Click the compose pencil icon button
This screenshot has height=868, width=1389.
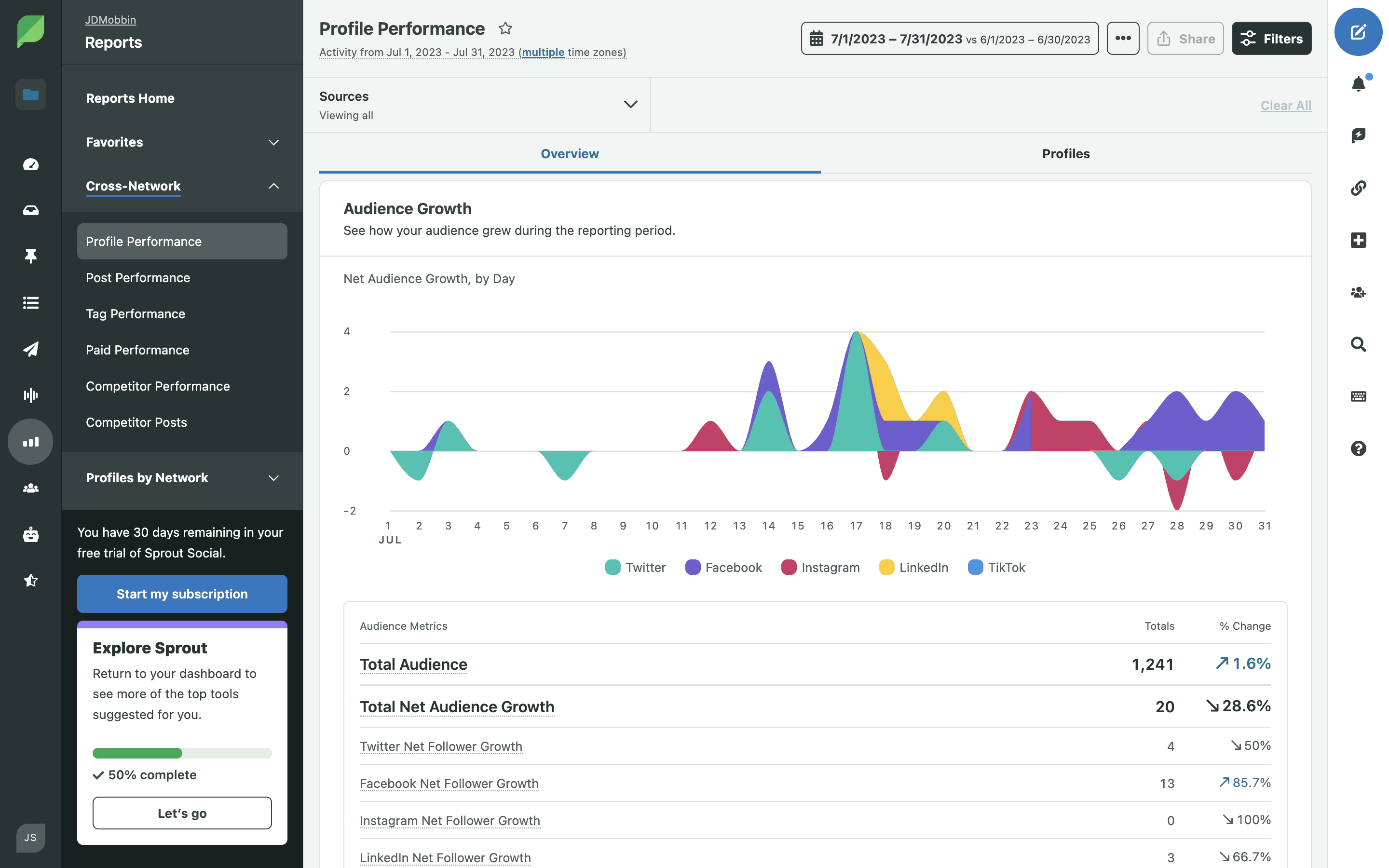click(x=1358, y=32)
